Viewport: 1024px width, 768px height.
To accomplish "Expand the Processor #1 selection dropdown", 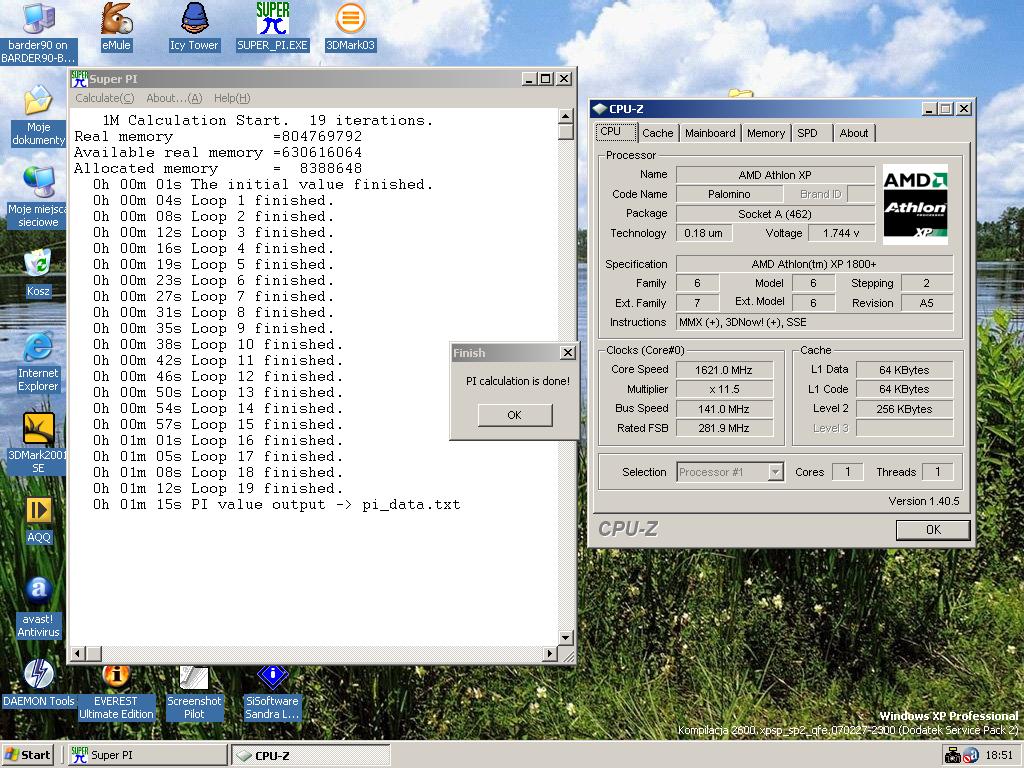I will tap(775, 472).
